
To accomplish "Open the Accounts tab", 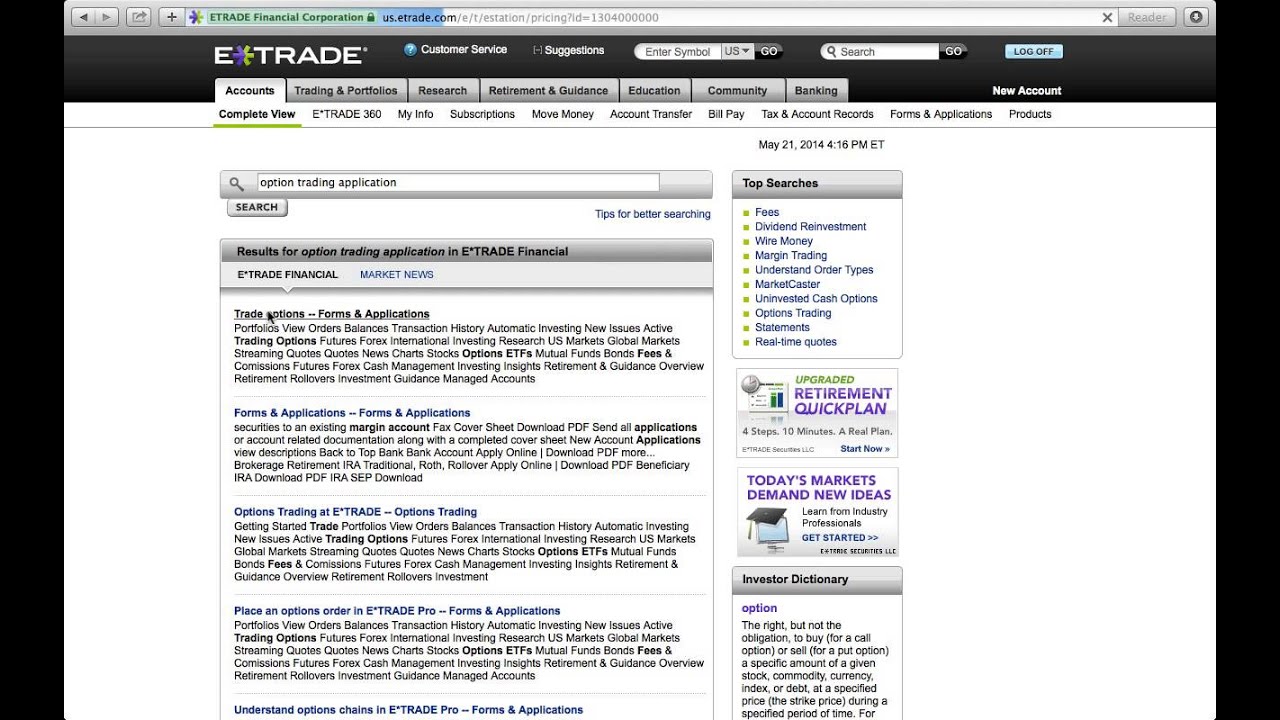I will pos(250,91).
